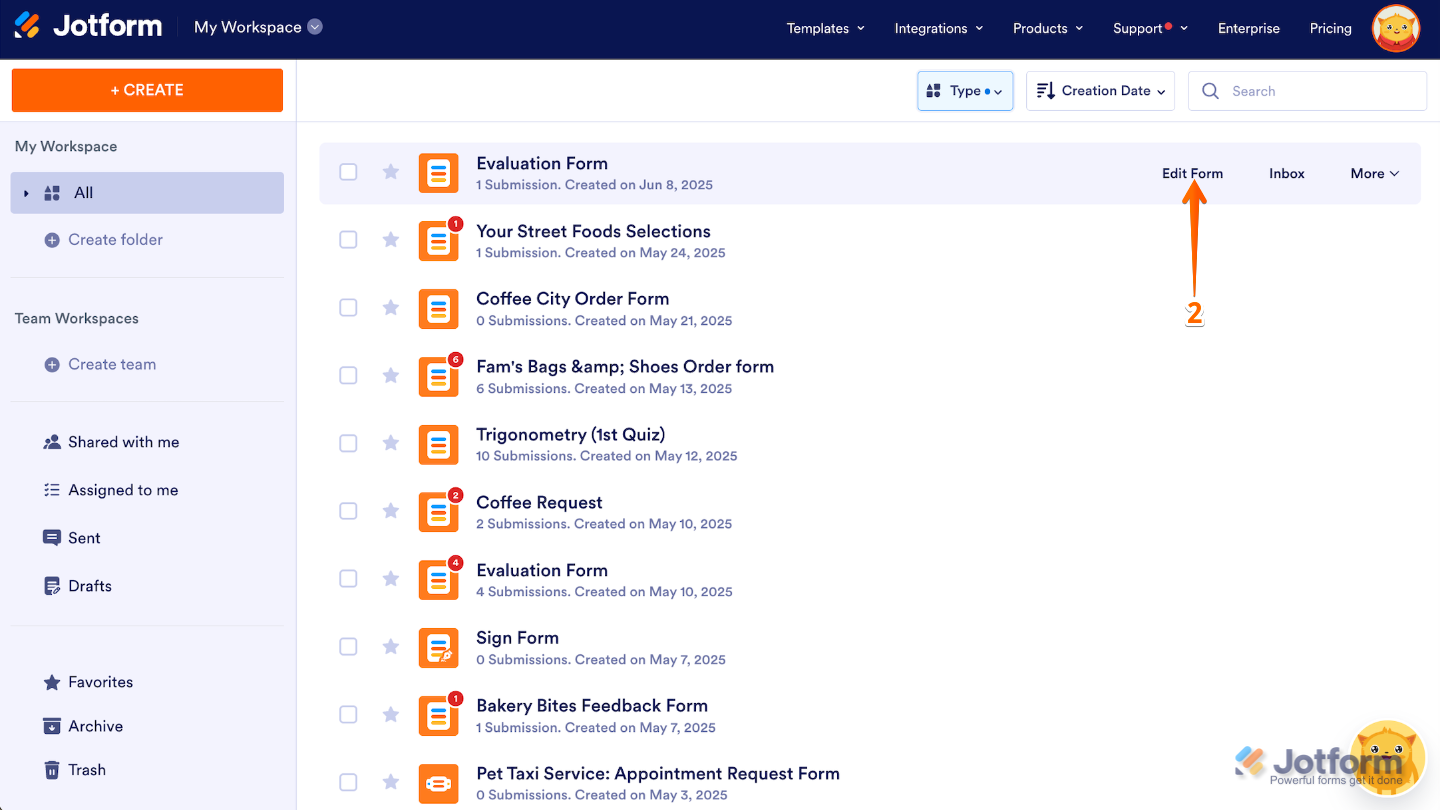Click the CREATE button
Viewport: 1440px width, 810px height.
(x=146, y=90)
